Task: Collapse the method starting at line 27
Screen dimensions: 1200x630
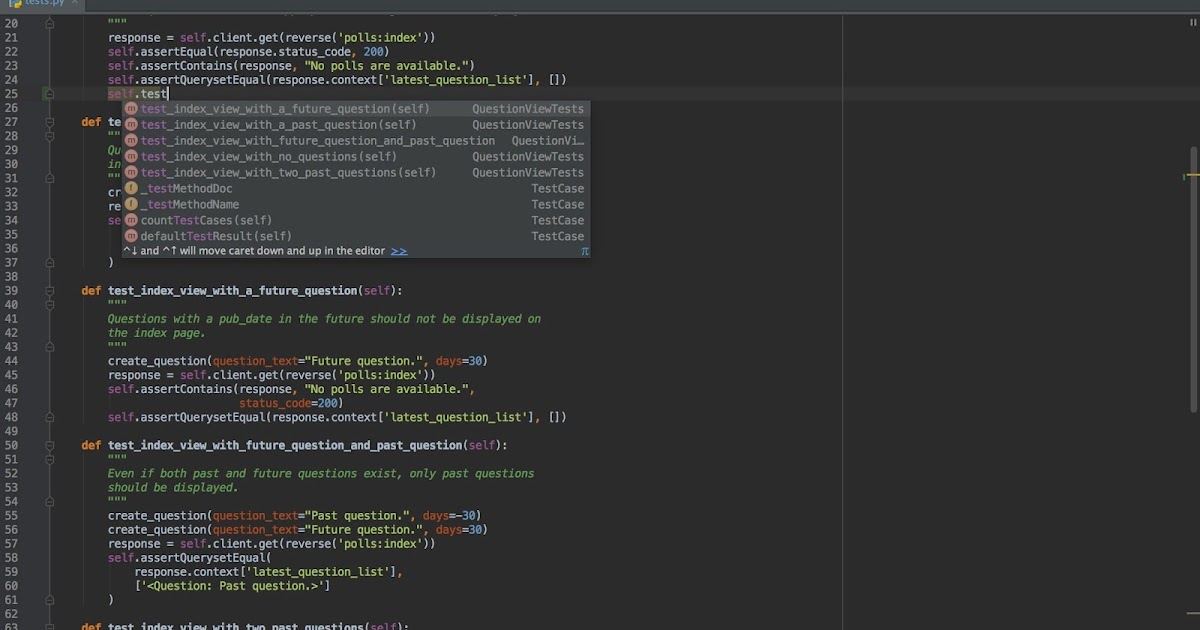Action: (x=48, y=122)
